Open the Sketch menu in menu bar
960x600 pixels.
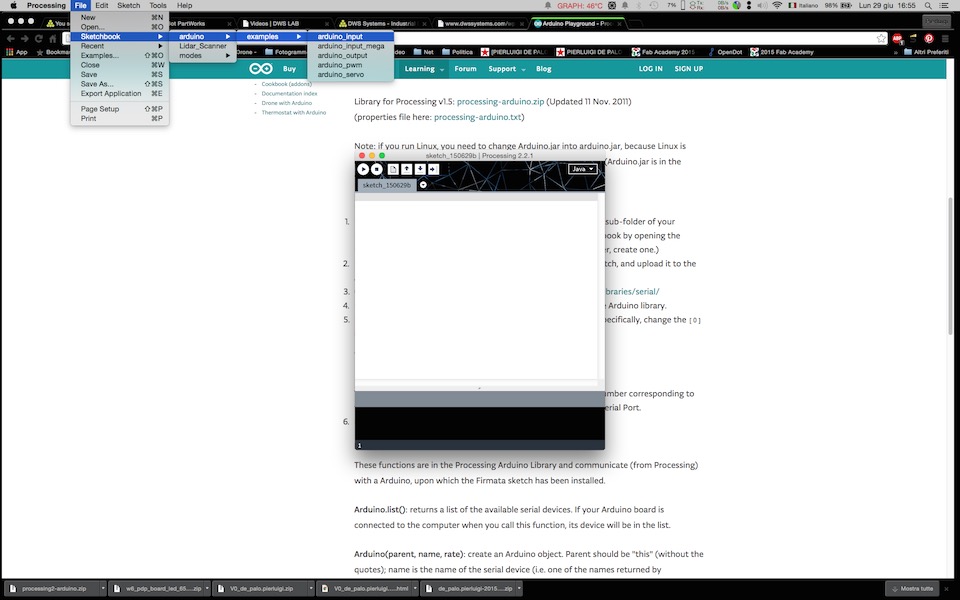(x=129, y=5)
